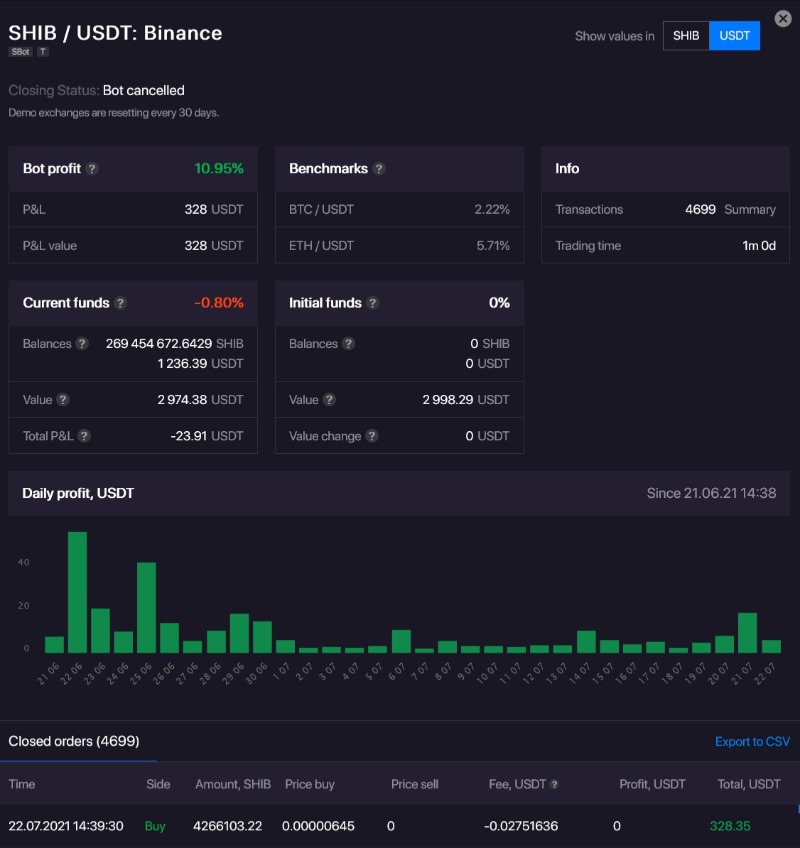Image resolution: width=800 pixels, height=848 pixels.
Task: Close the bot statistics dialog
Action: click(782, 19)
